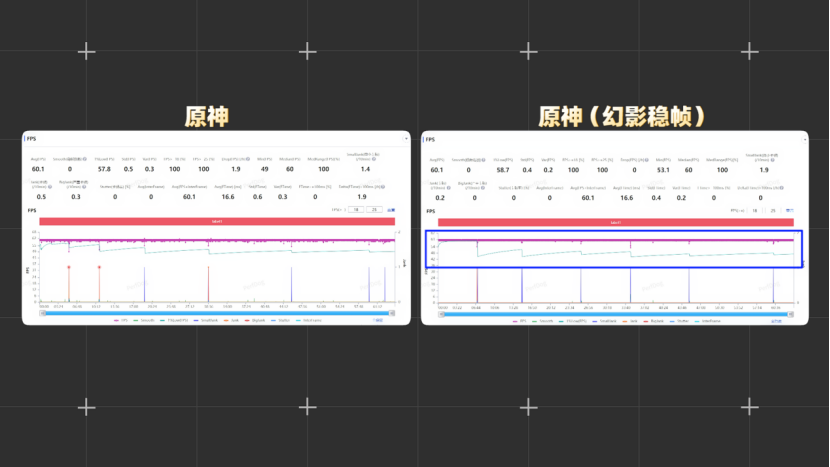The height and width of the screenshot is (467, 830).
Task: Click the FPS threshold field 18 in left panel
Action: point(356,210)
